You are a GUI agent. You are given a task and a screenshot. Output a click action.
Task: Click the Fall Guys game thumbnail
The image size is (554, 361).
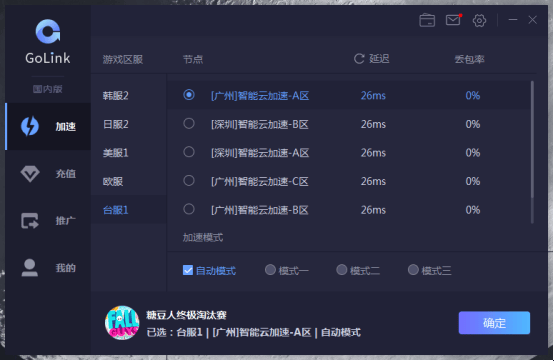coord(122,323)
